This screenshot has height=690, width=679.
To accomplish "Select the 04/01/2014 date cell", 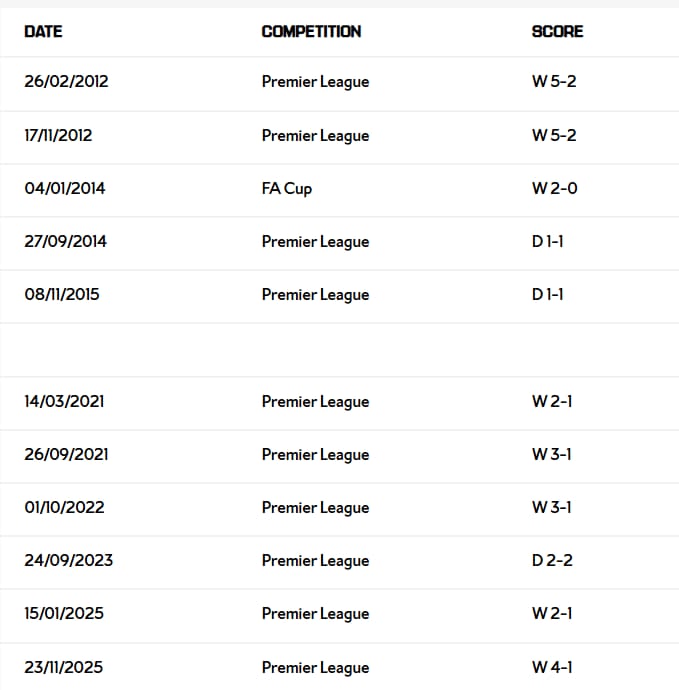I will (x=65, y=188).
